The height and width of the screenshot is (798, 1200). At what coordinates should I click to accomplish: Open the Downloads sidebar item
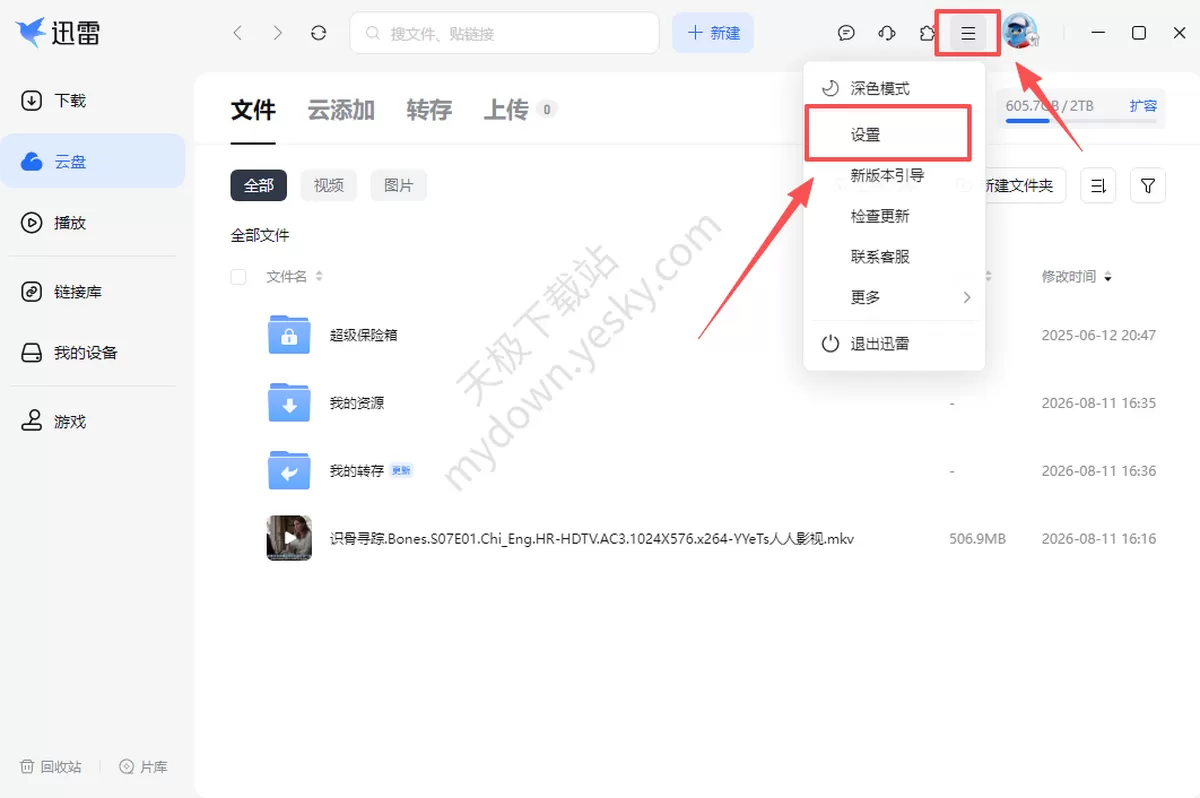point(92,100)
